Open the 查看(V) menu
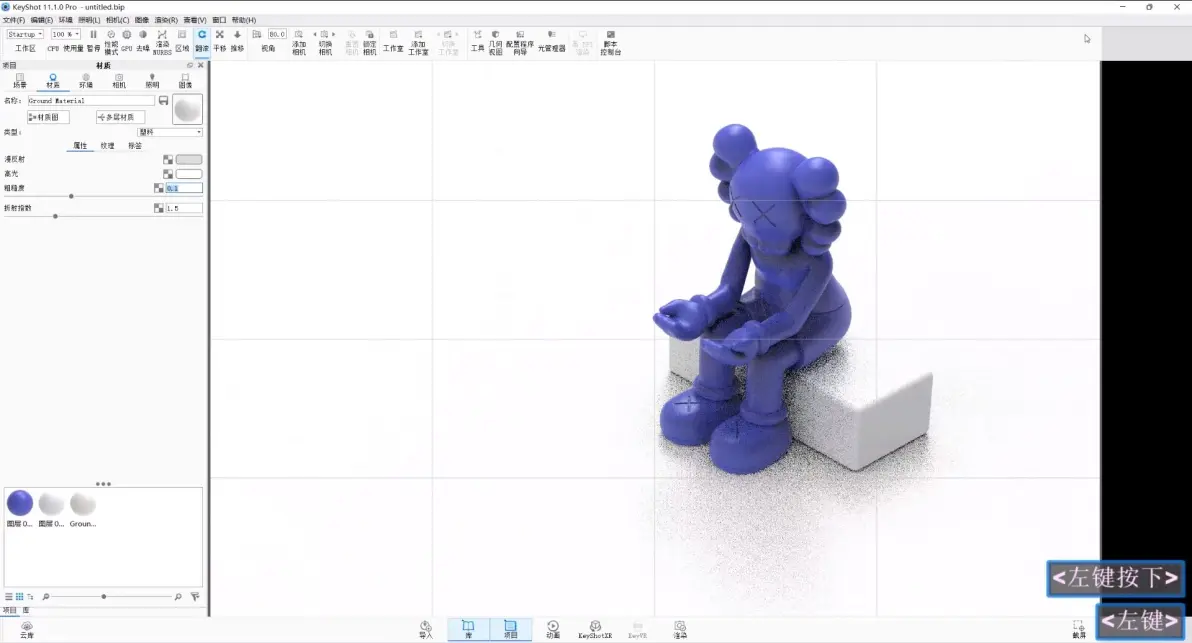The height and width of the screenshot is (643, 1192). coord(195,20)
